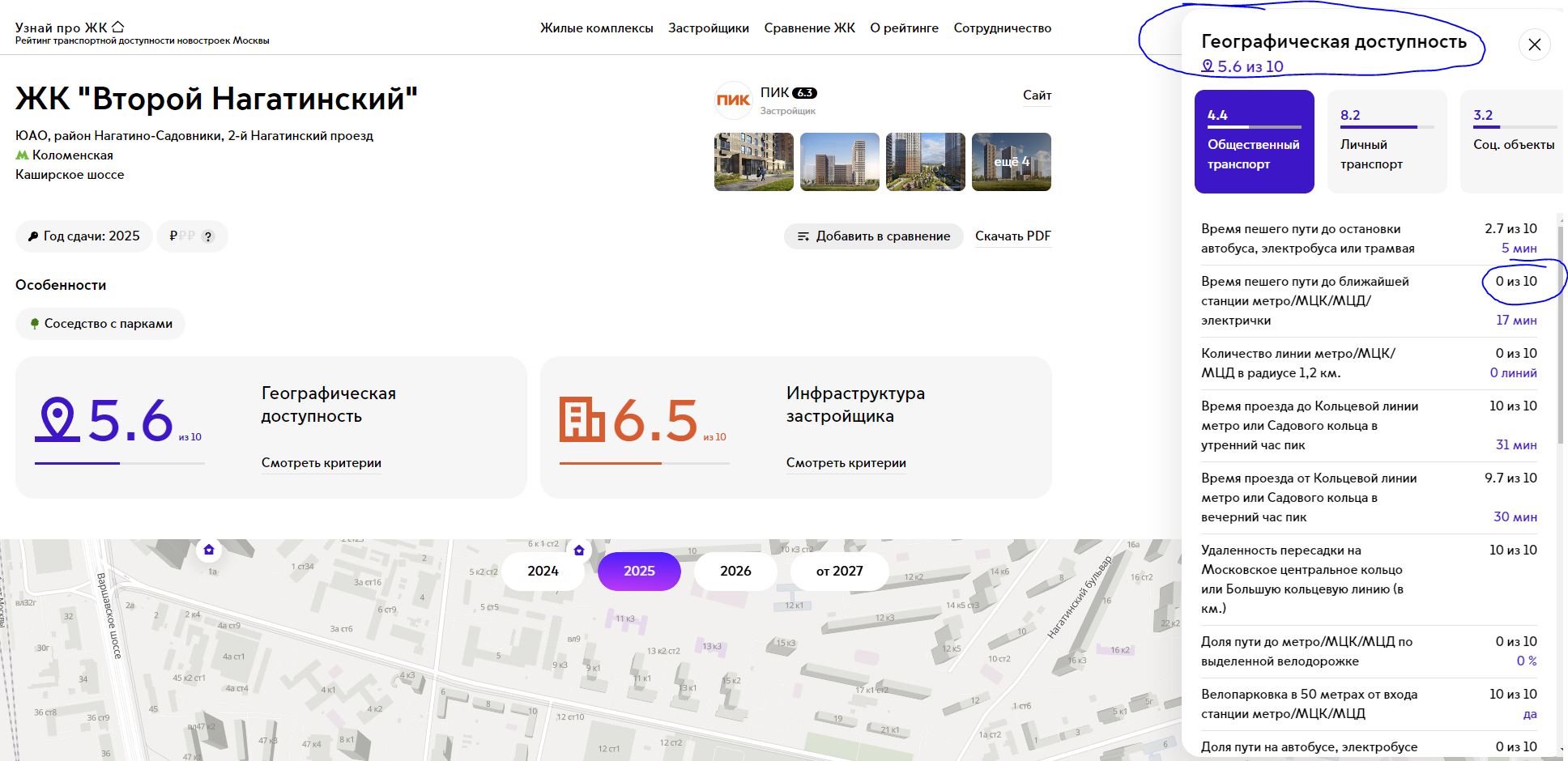Click the location pin icon beside 5.6 из 10
Image resolution: width=1568 pixels, height=761 pixels.
[1208, 66]
